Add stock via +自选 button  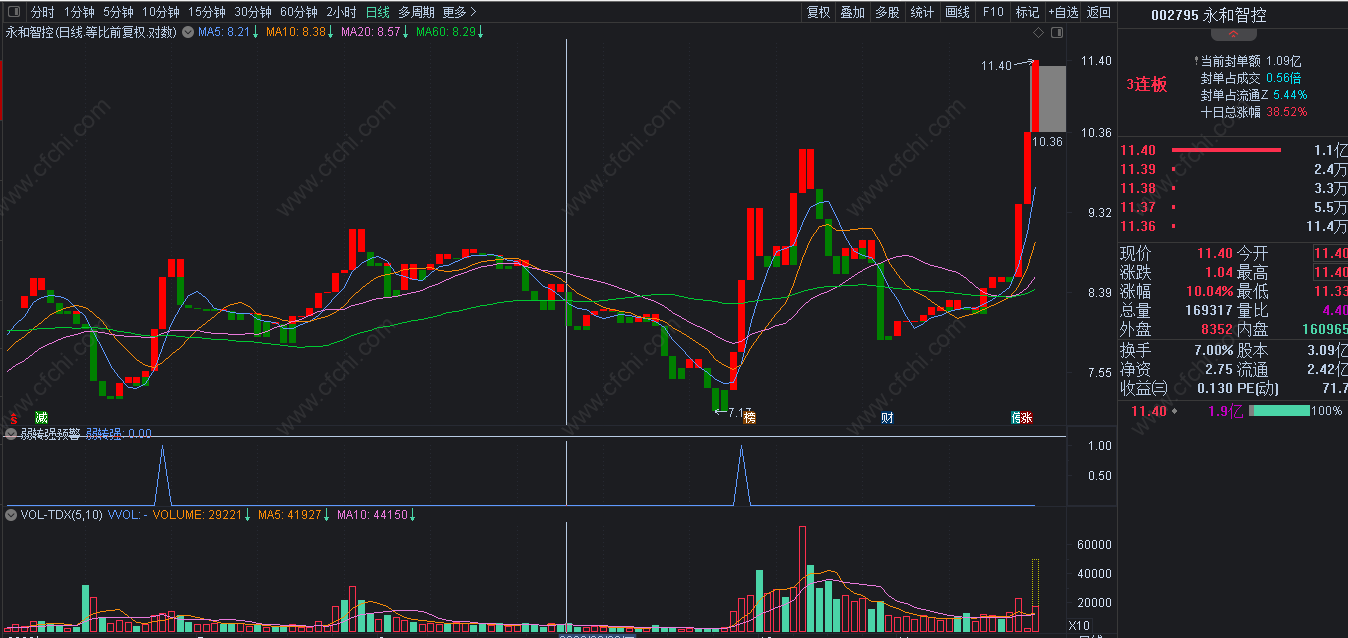[1063, 12]
